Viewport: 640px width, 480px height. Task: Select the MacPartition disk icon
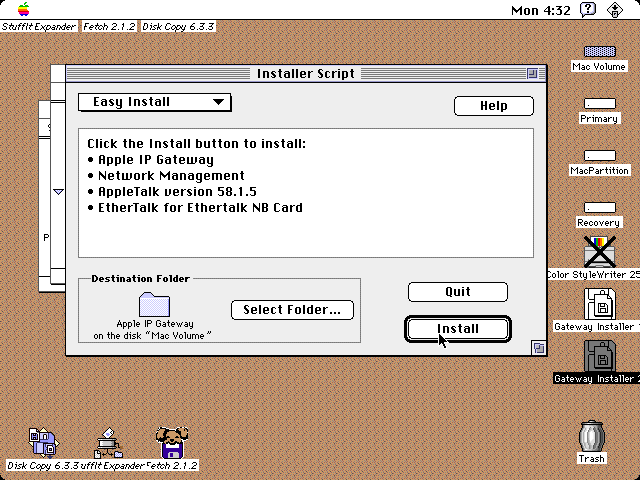pyautogui.click(x=599, y=156)
